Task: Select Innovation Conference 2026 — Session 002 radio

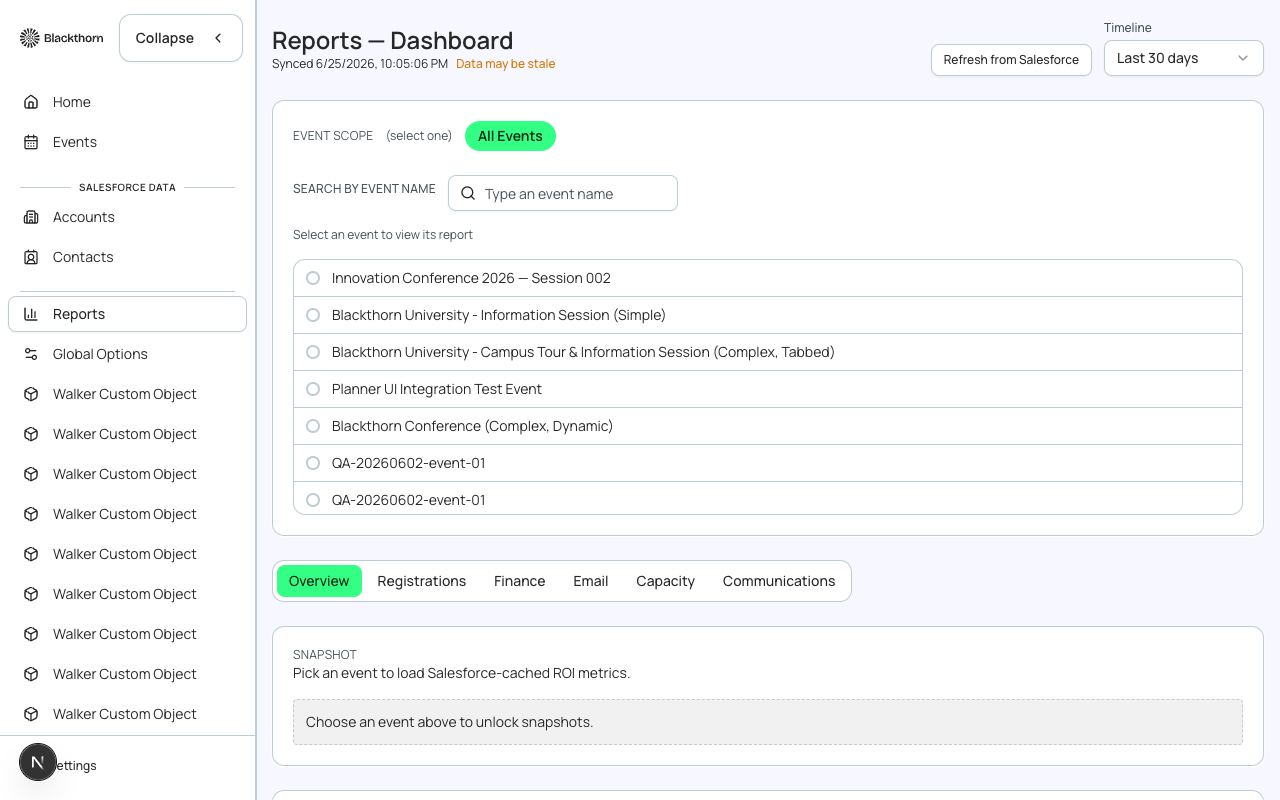Action: coord(313,278)
